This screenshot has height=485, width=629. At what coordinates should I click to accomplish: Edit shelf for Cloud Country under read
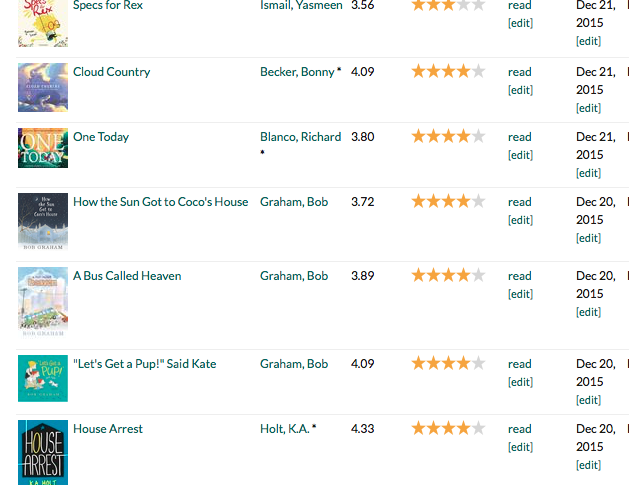tap(520, 90)
